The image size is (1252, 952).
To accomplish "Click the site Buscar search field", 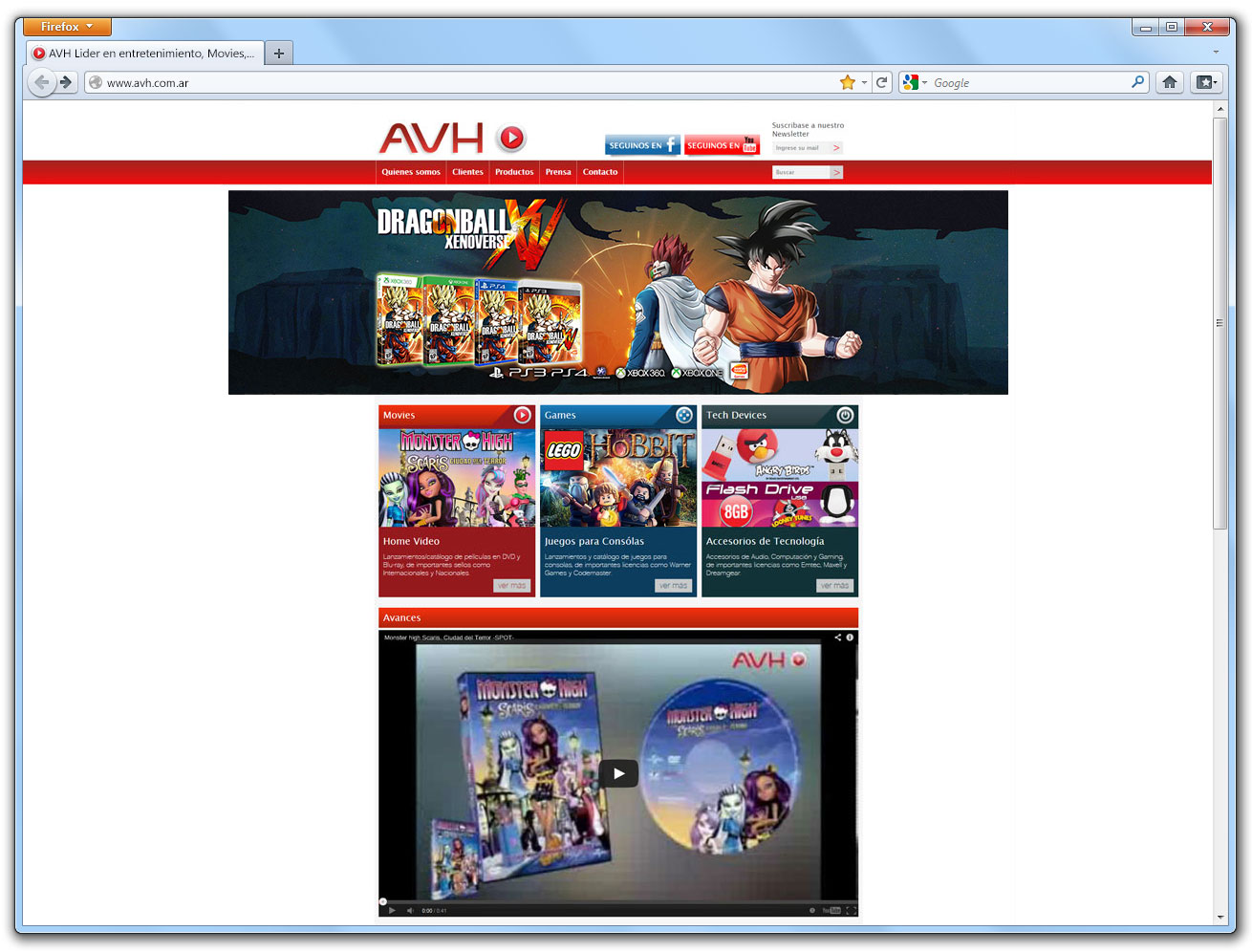I will (801, 172).
